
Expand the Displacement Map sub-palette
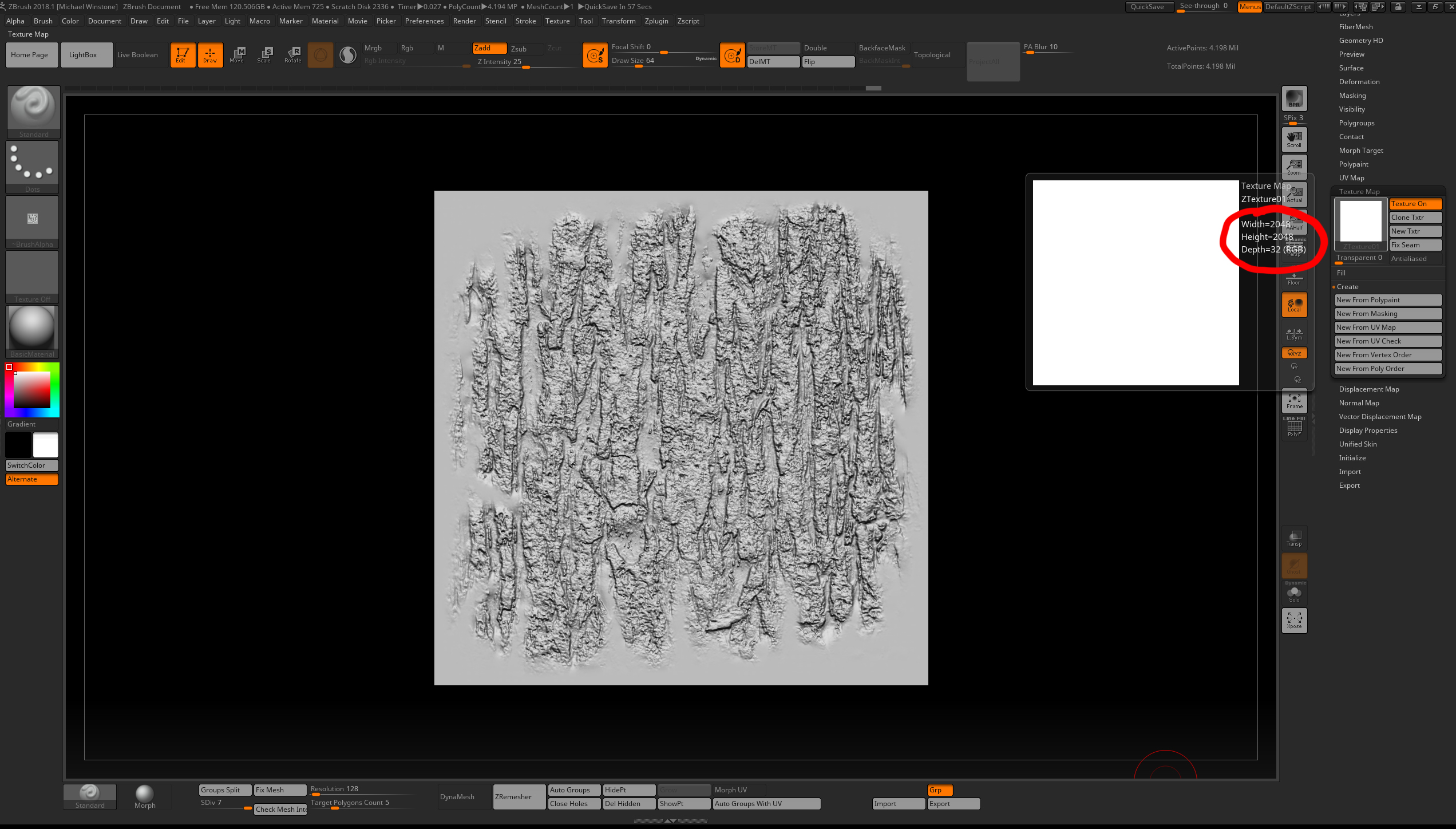pyautogui.click(x=1368, y=389)
